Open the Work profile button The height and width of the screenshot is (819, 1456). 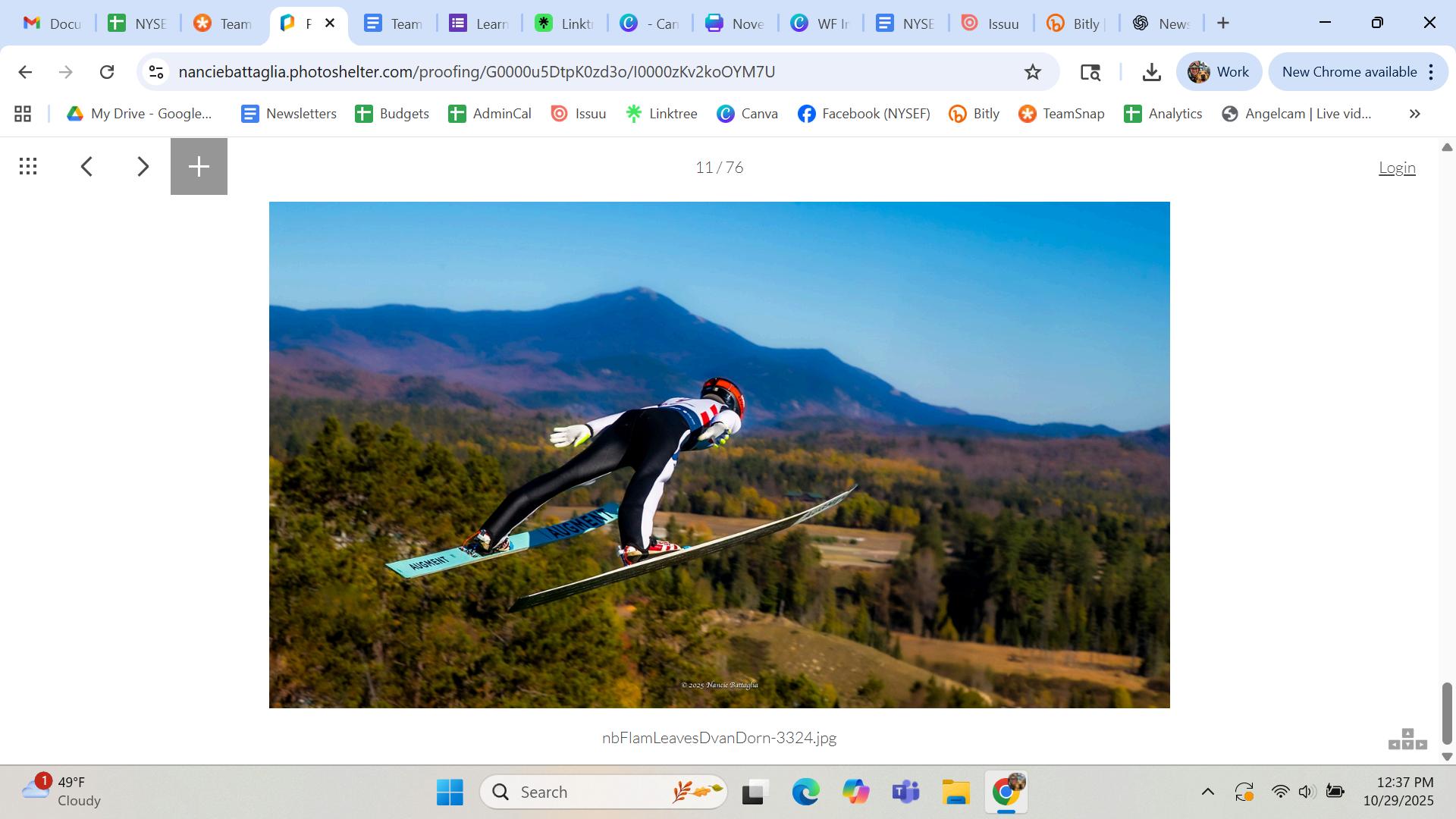(x=1219, y=72)
